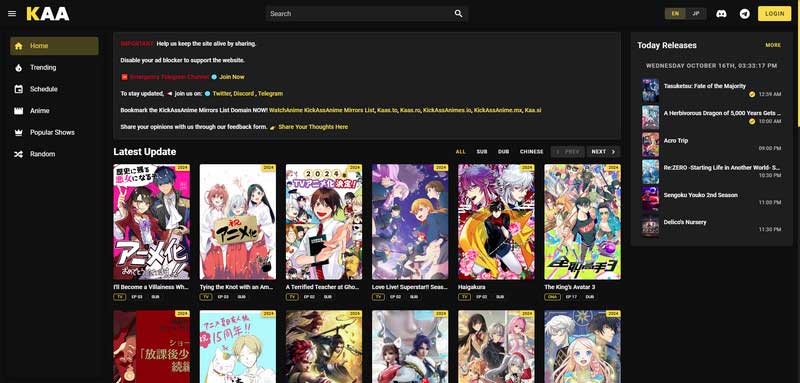
Task: Open the hamburger menu icon
Action: [x=12, y=14]
